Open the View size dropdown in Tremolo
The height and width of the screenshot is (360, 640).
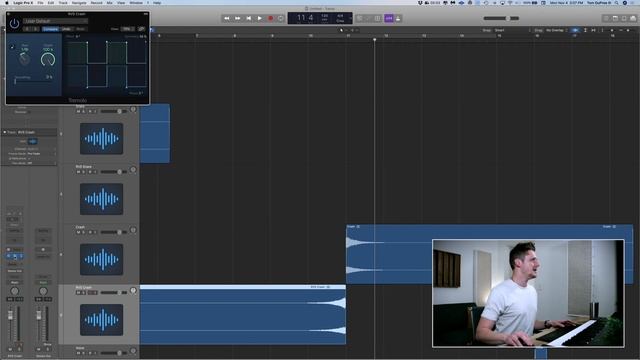(x=128, y=29)
